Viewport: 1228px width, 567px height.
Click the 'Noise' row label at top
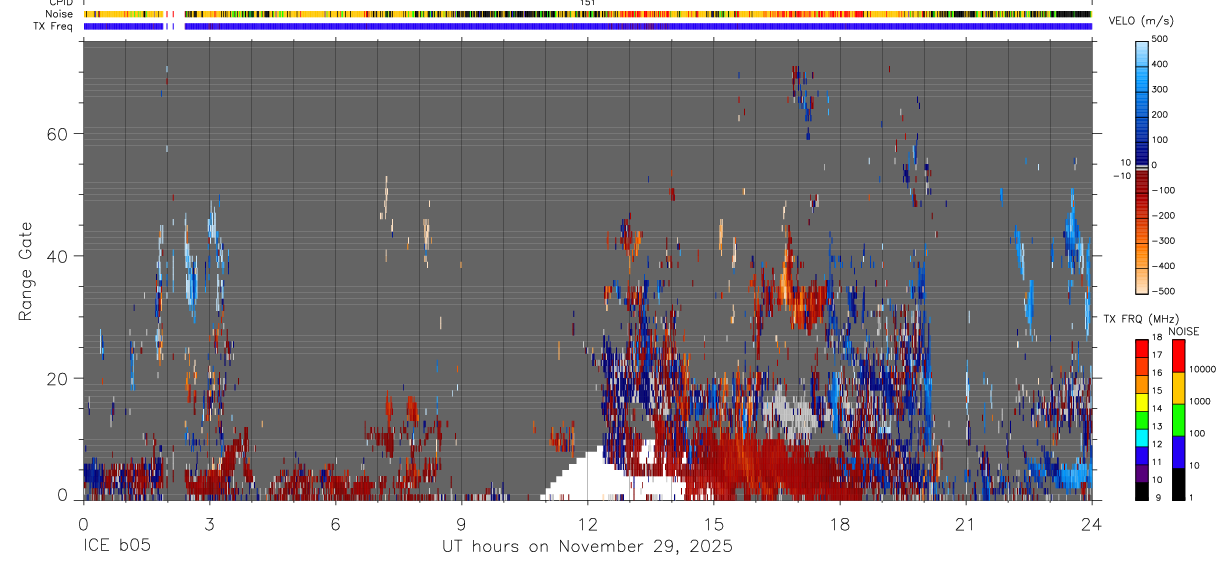coord(60,14)
